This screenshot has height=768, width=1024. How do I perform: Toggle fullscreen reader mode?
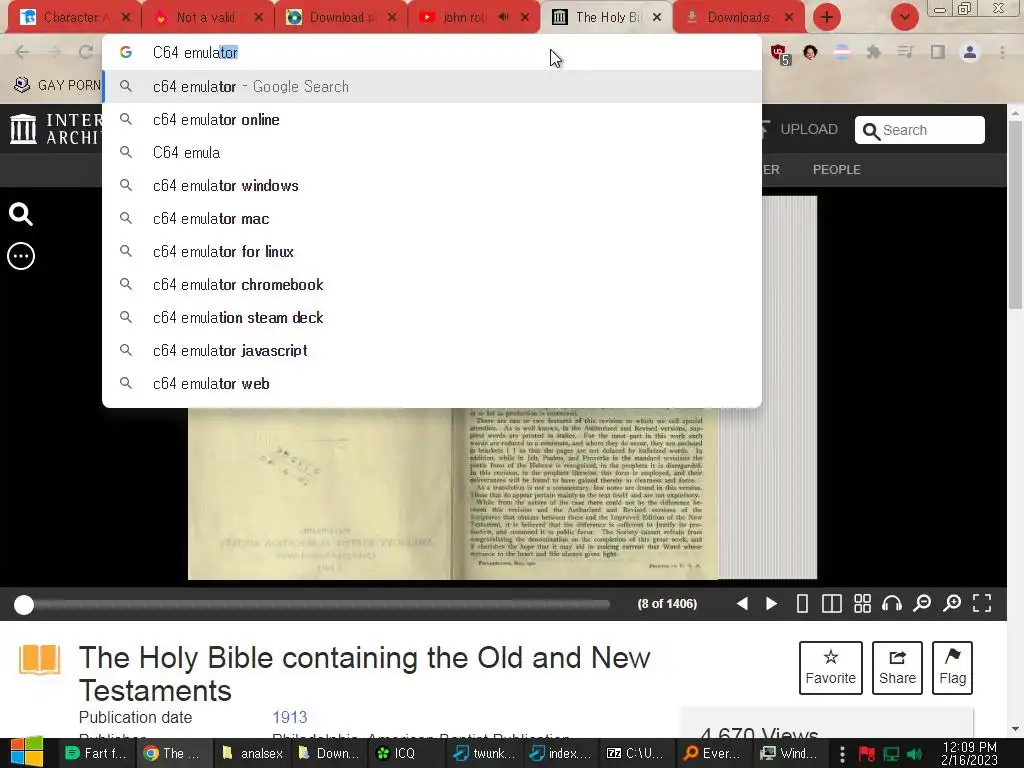coord(982,603)
